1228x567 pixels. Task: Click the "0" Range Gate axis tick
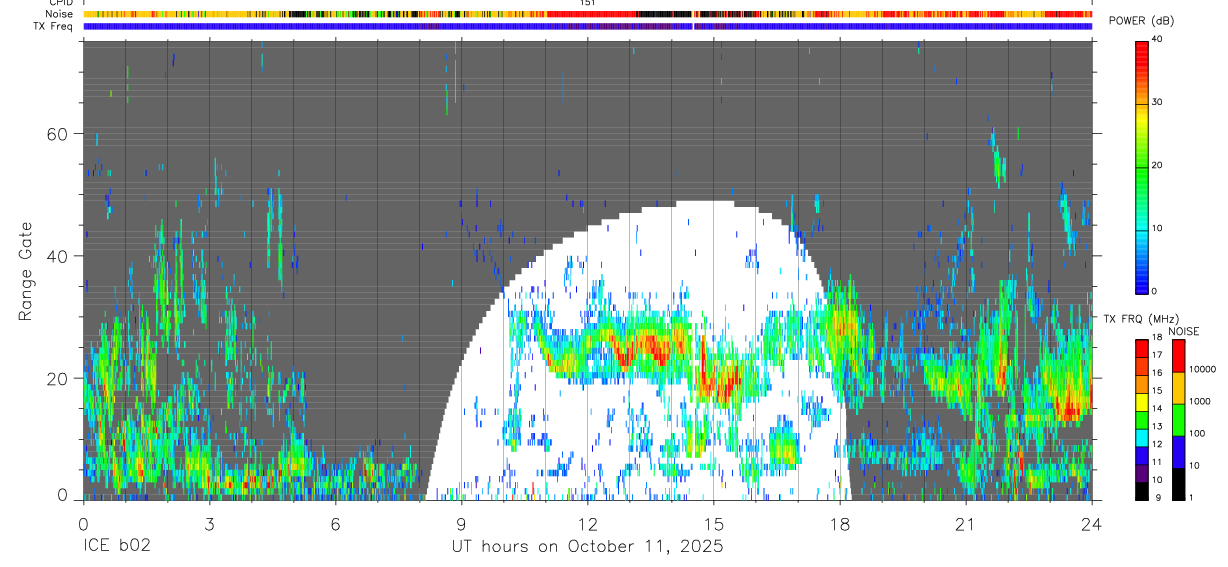[x=63, y=494]
